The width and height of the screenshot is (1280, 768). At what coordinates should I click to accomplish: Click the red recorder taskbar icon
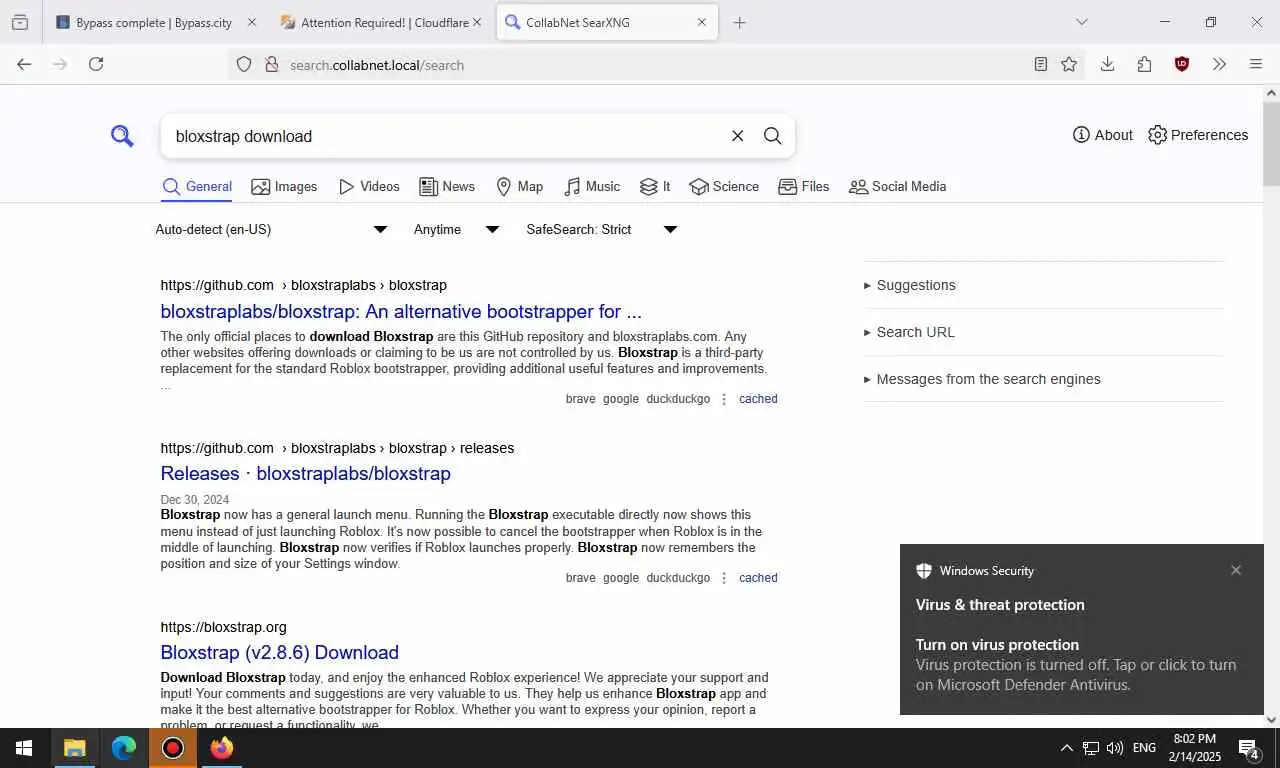pyautogui.click(x=173, y=748)
